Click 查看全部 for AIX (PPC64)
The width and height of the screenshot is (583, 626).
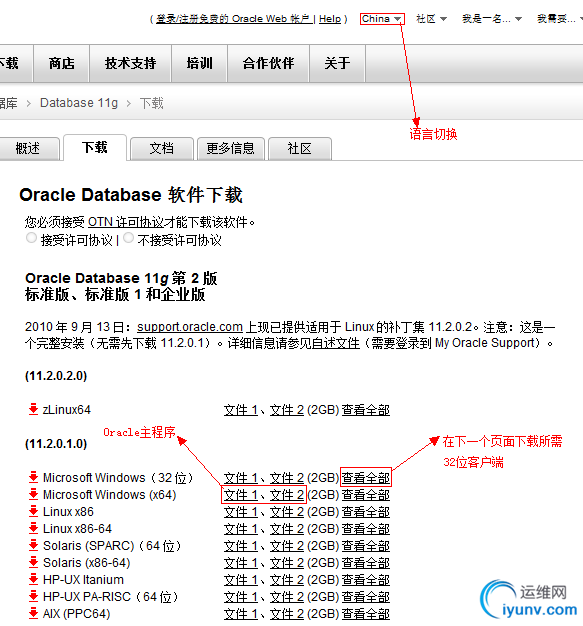coord(366,614)
